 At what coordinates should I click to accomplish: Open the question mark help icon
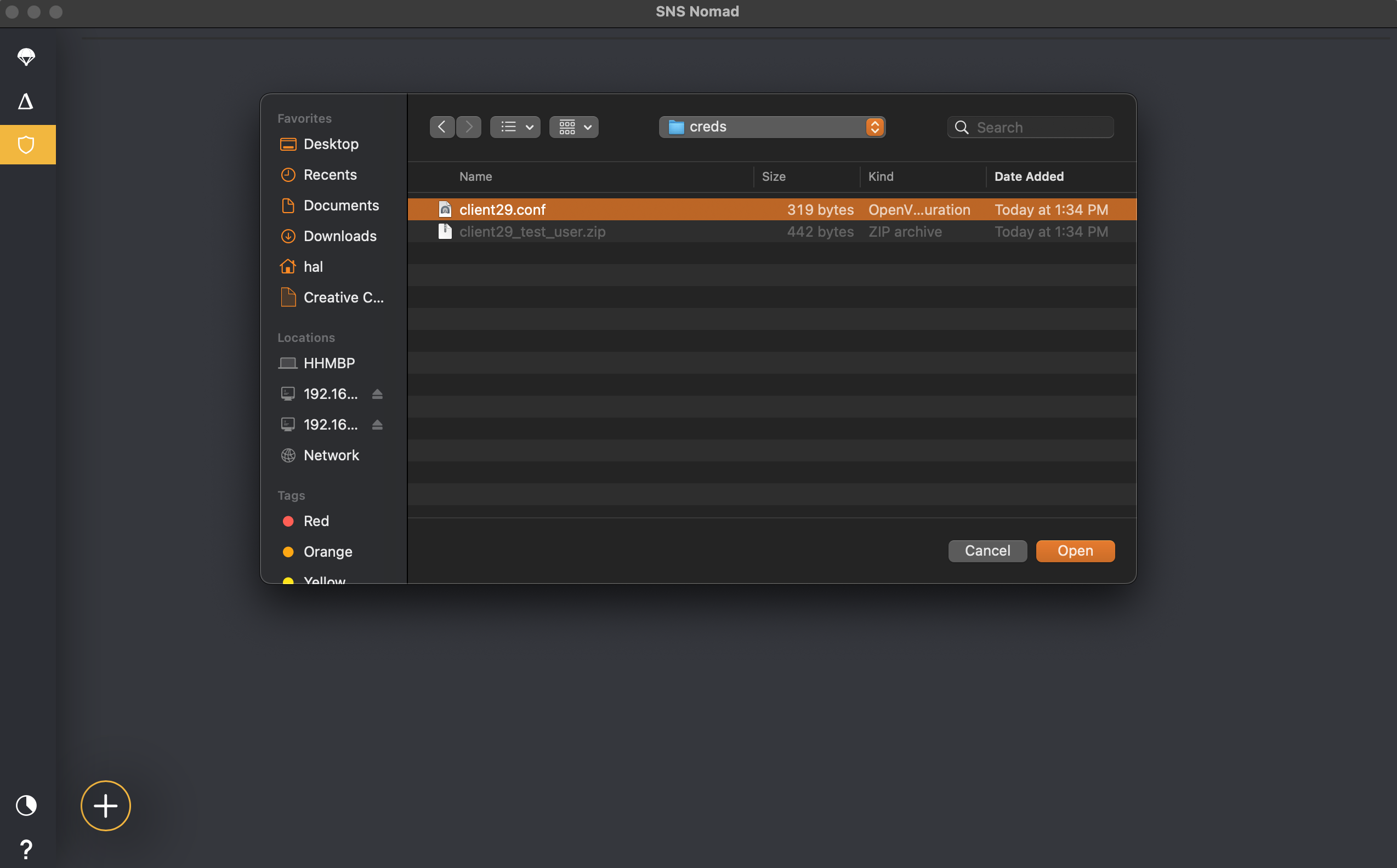26,849
